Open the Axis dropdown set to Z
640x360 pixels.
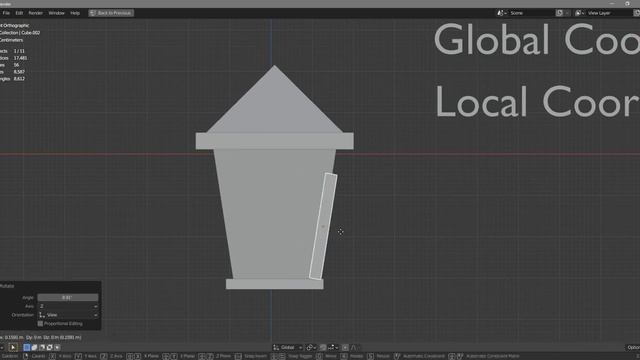(x=68, y=306)
